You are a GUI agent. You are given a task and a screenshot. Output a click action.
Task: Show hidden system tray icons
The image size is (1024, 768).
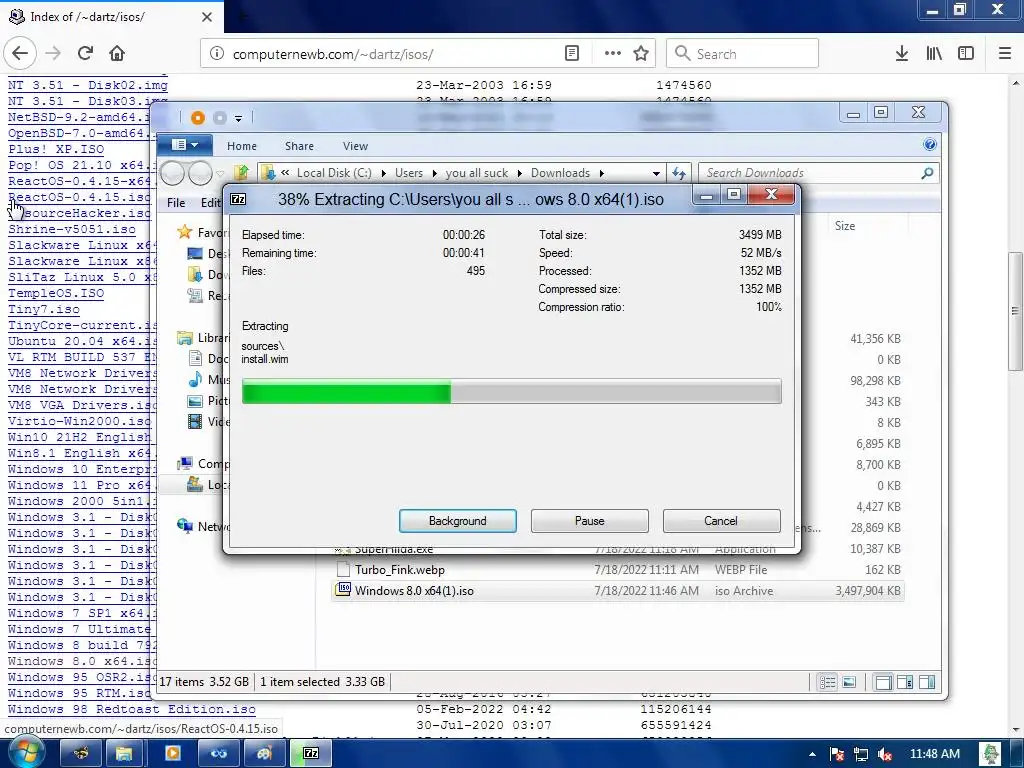812,754
